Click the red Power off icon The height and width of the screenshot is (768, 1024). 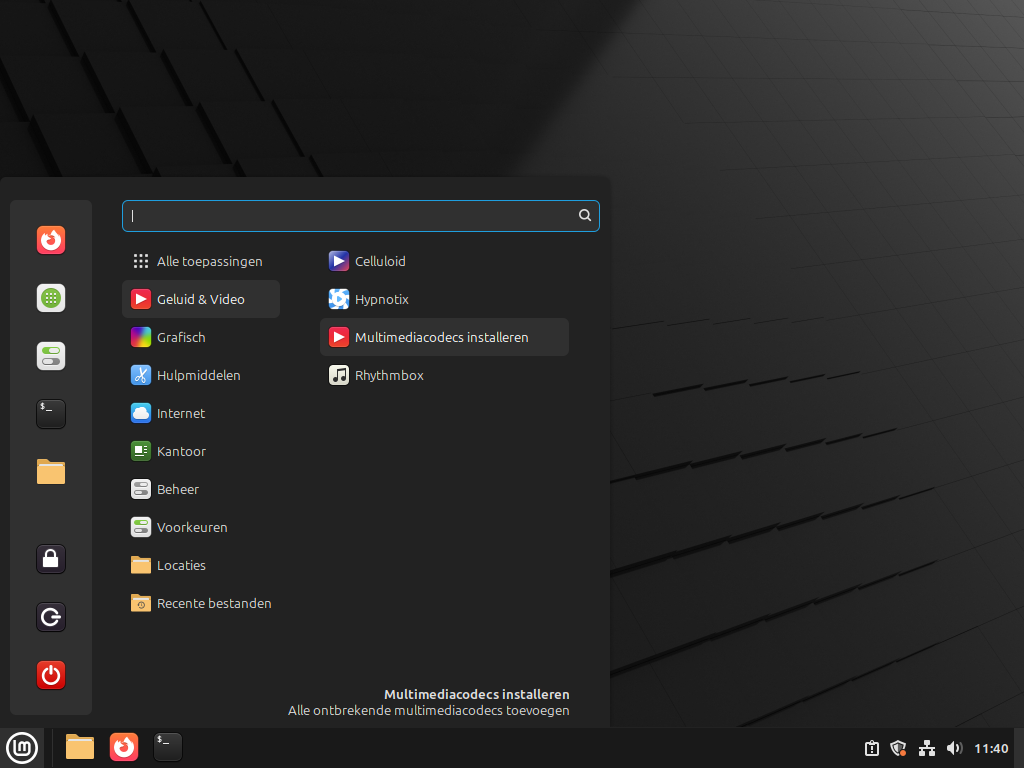(51, 675)
